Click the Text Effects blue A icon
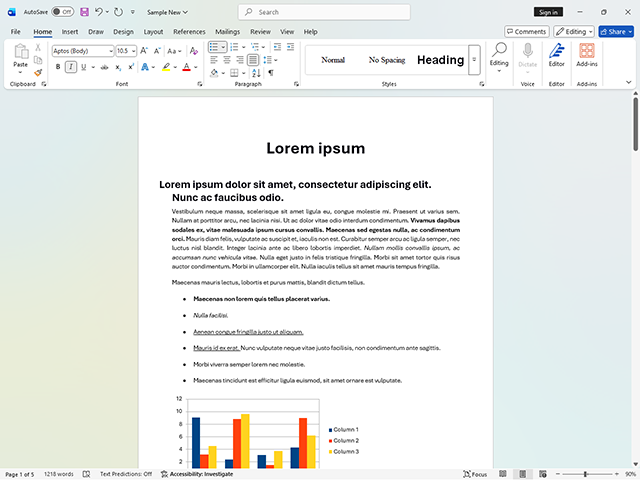This screenshot has height=480, width=640. [x=145, y=67]
